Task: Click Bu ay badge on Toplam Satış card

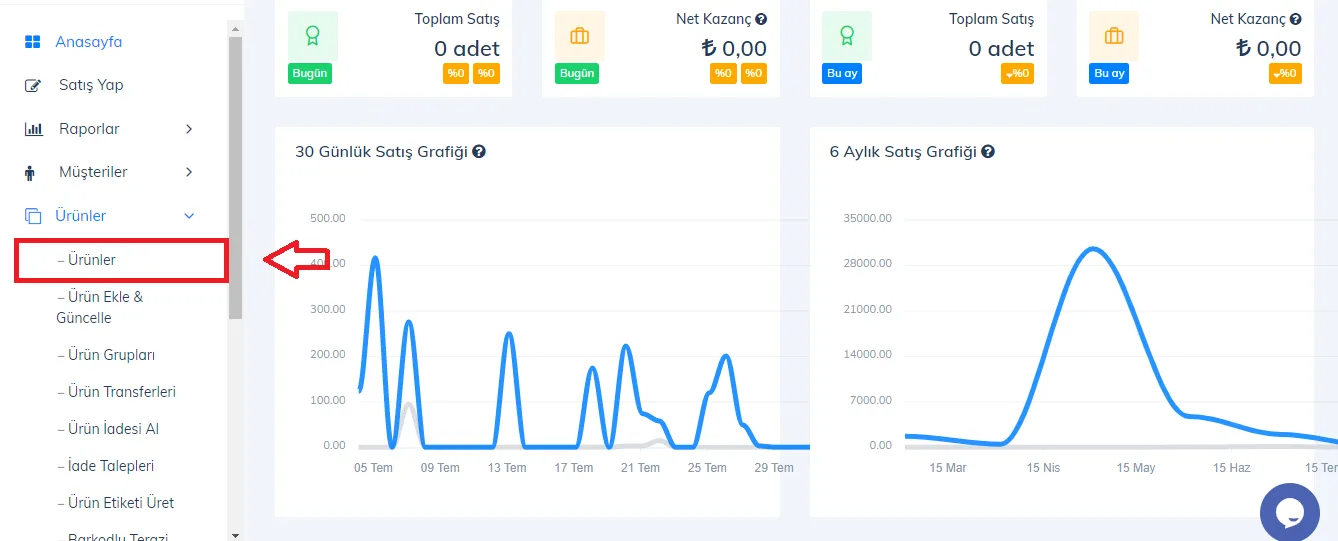Action: (x=843, y=74)
